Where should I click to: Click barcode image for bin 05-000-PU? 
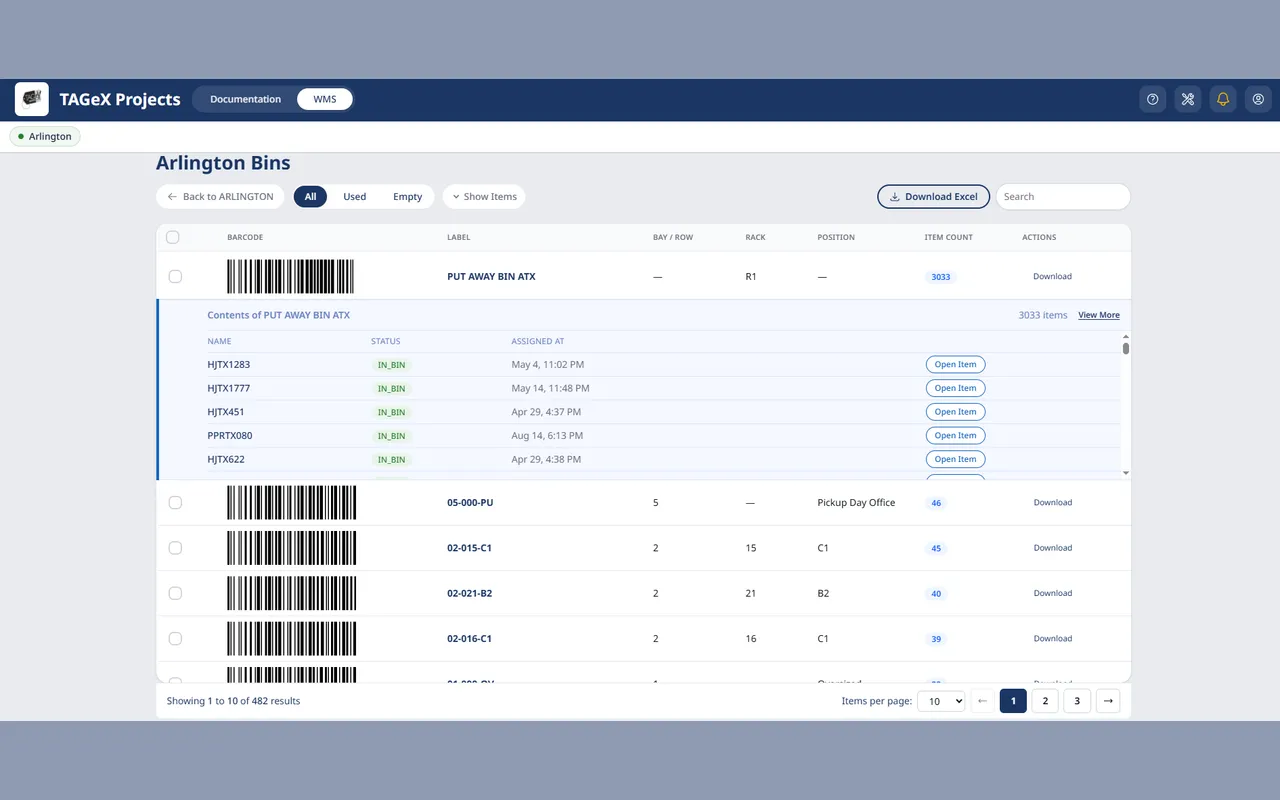click(291, 503)
